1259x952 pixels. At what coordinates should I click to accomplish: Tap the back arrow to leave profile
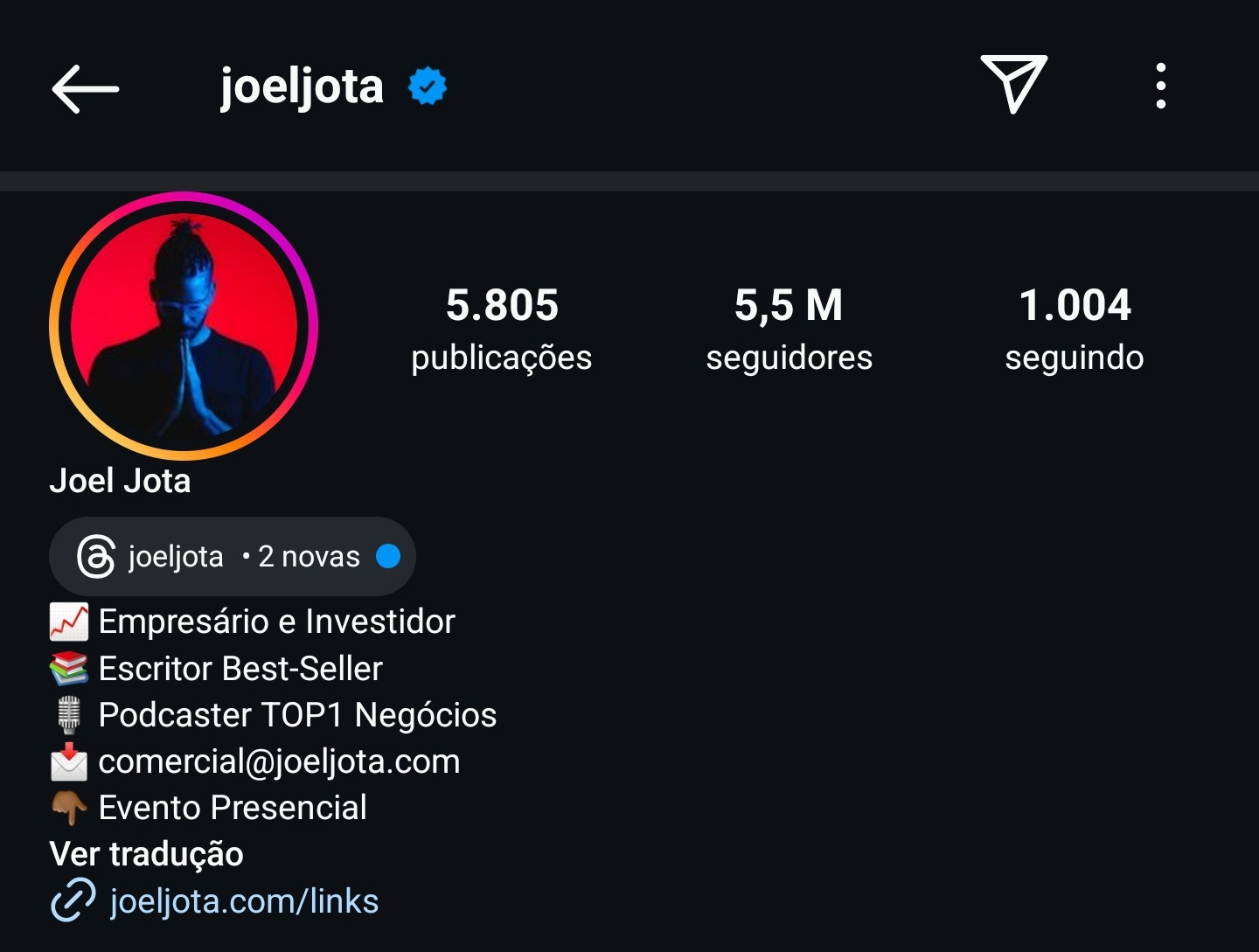(84, 87)
